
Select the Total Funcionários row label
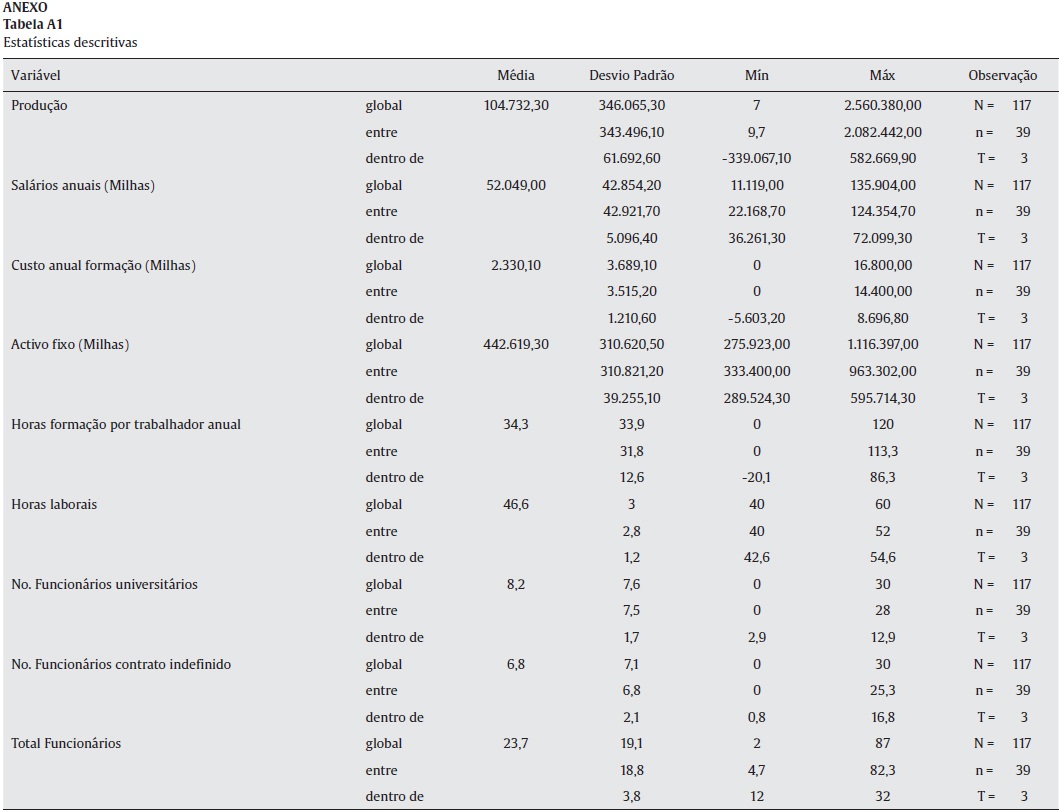[x=67, y=743]
